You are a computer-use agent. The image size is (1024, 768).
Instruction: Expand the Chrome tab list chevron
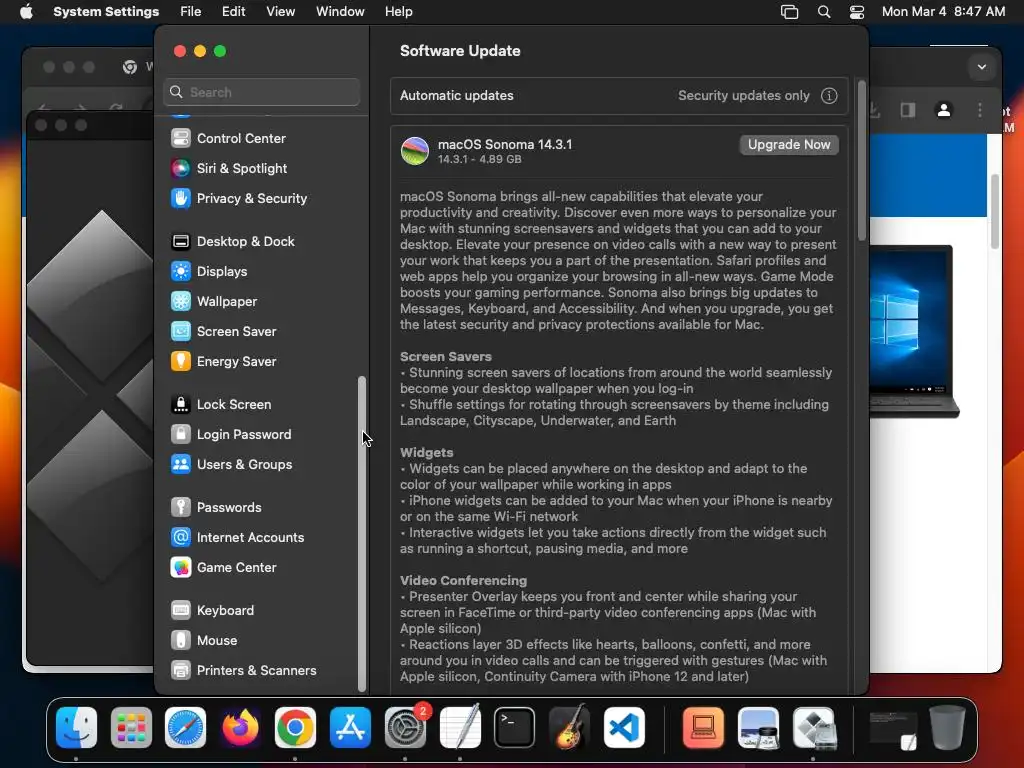(982, 67)
